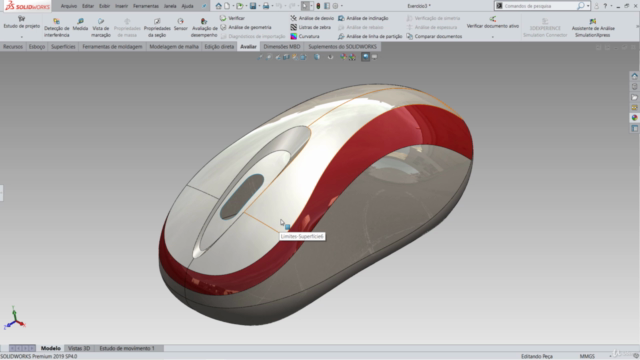Toggle Análise de linha de partição
The image size is (640, 360).
370,36
